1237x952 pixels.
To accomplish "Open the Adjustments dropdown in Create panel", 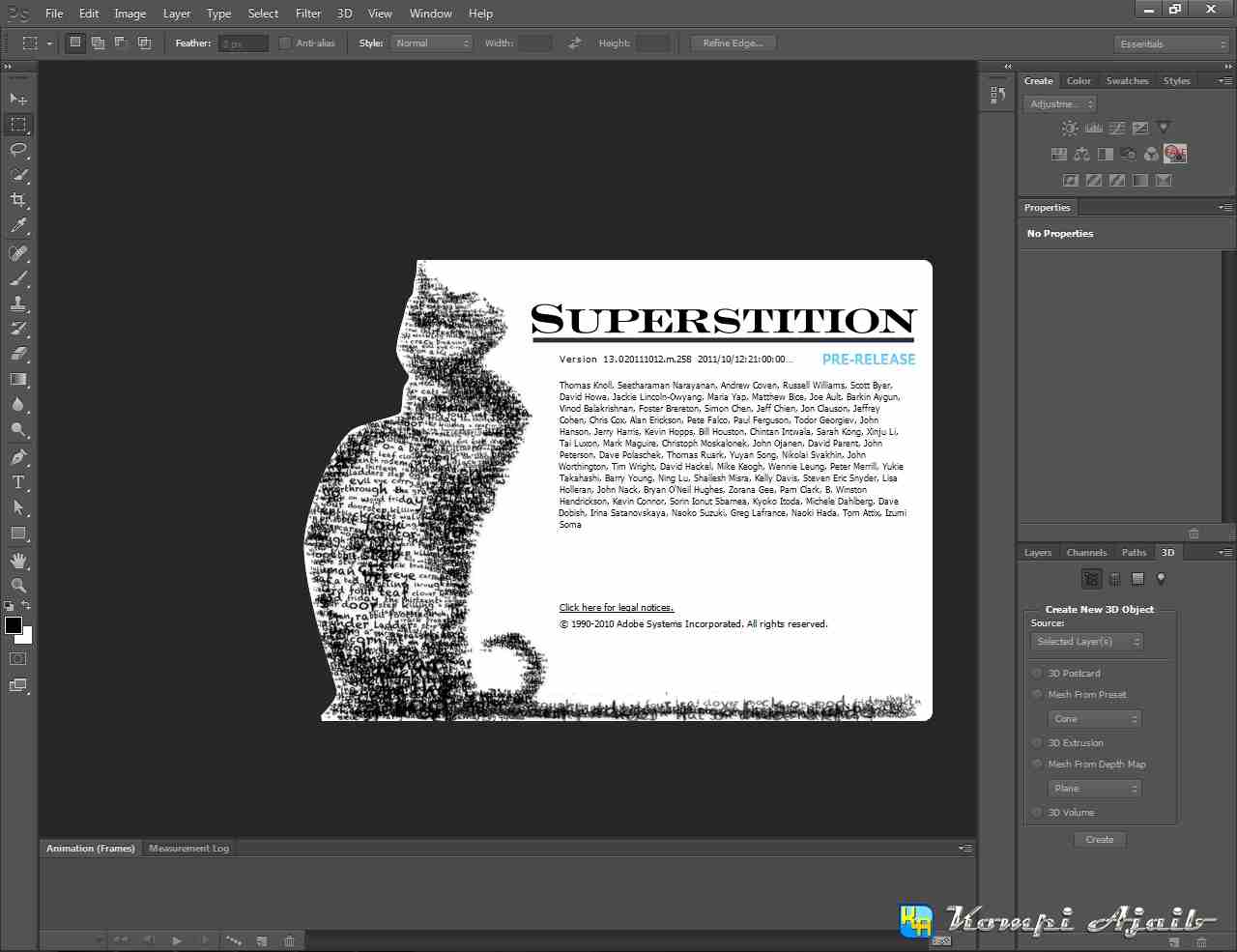I will 1060,104.
